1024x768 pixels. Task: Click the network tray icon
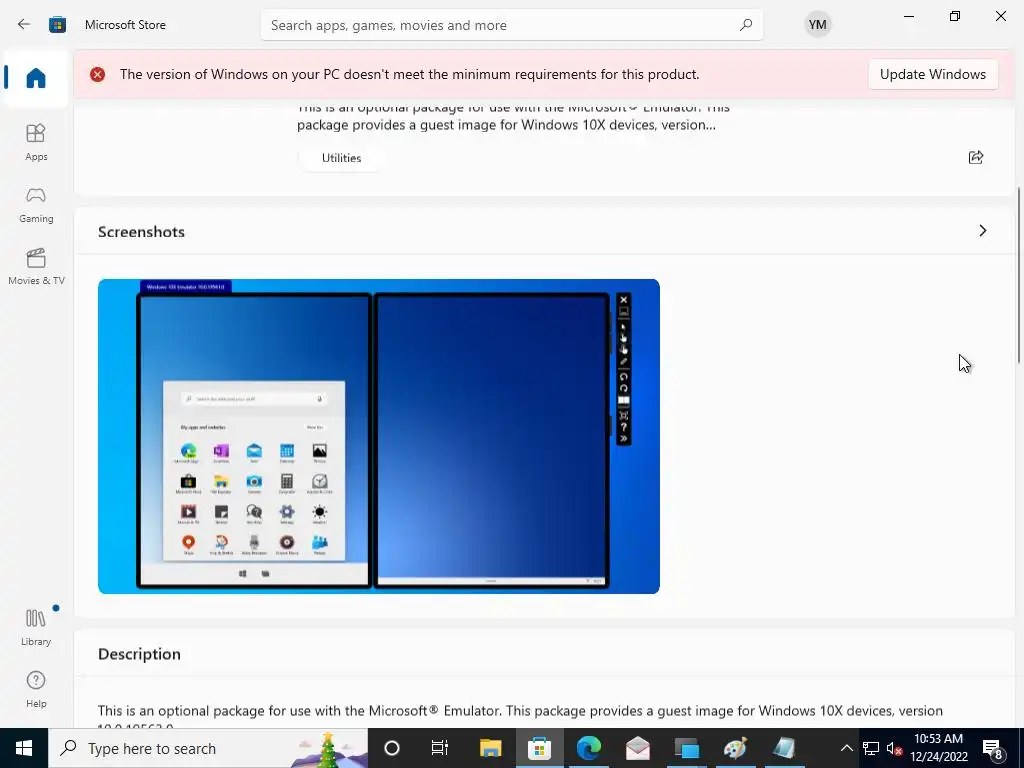(871, 748)
